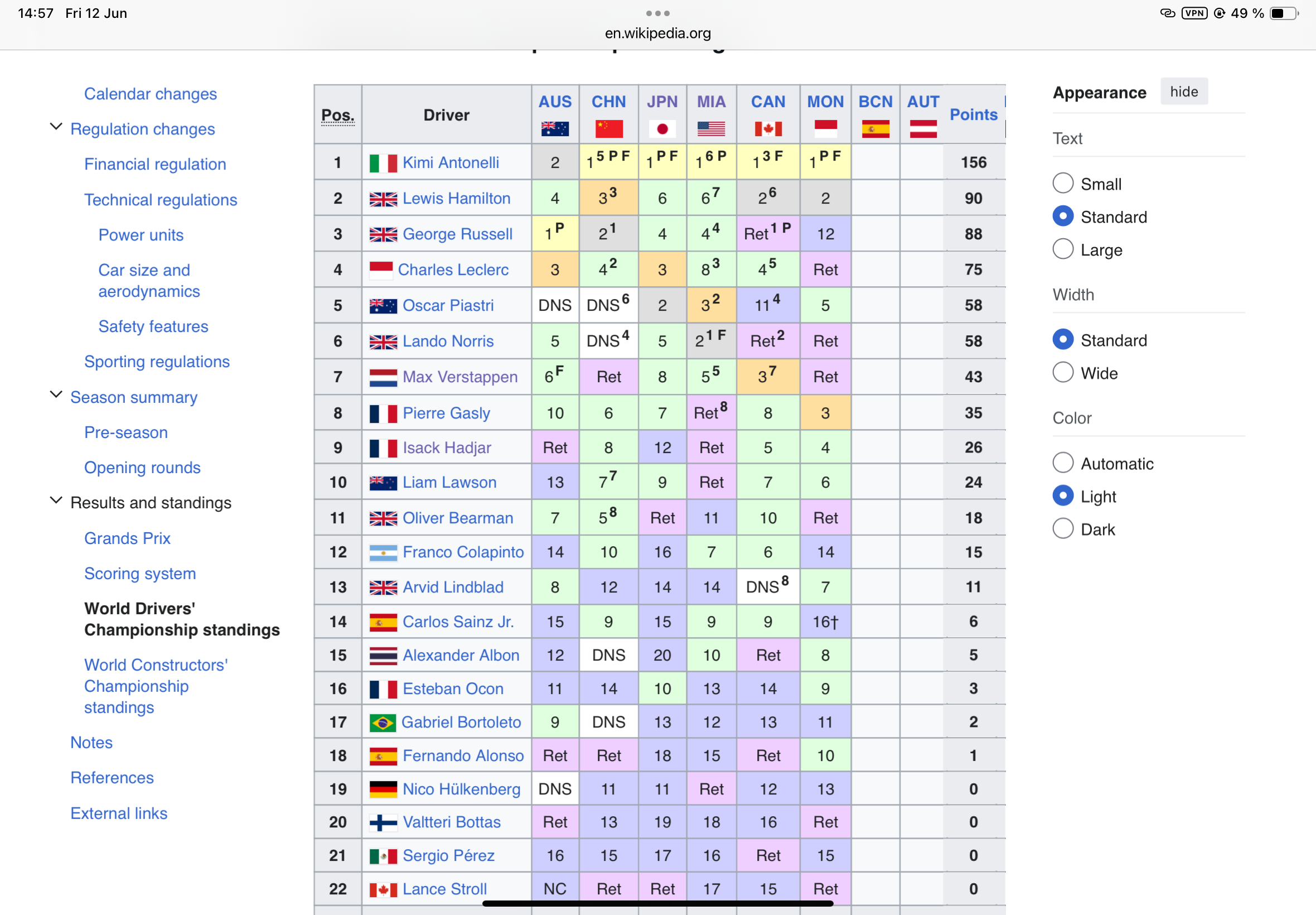Open Lando Norris's driver page
This screenshot has height=915, width=1316.
tap(448, 341)
